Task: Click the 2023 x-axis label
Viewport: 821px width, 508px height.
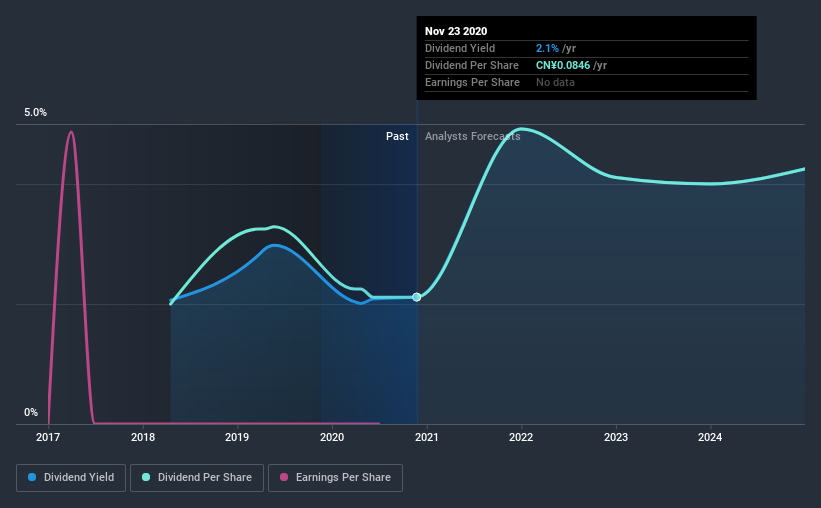Action: click(616, 437)
